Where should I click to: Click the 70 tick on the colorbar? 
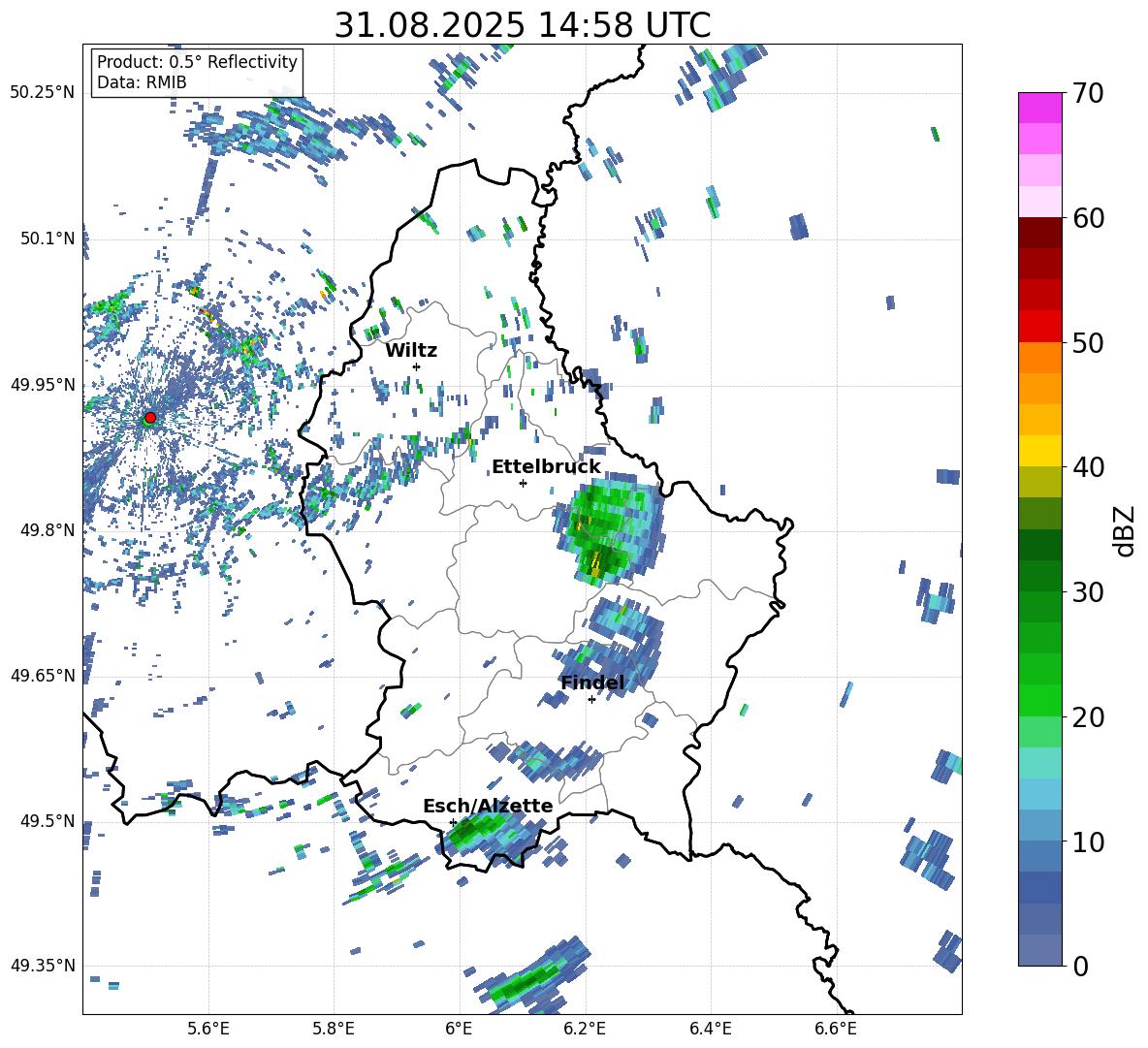[x=1088, y=93]
